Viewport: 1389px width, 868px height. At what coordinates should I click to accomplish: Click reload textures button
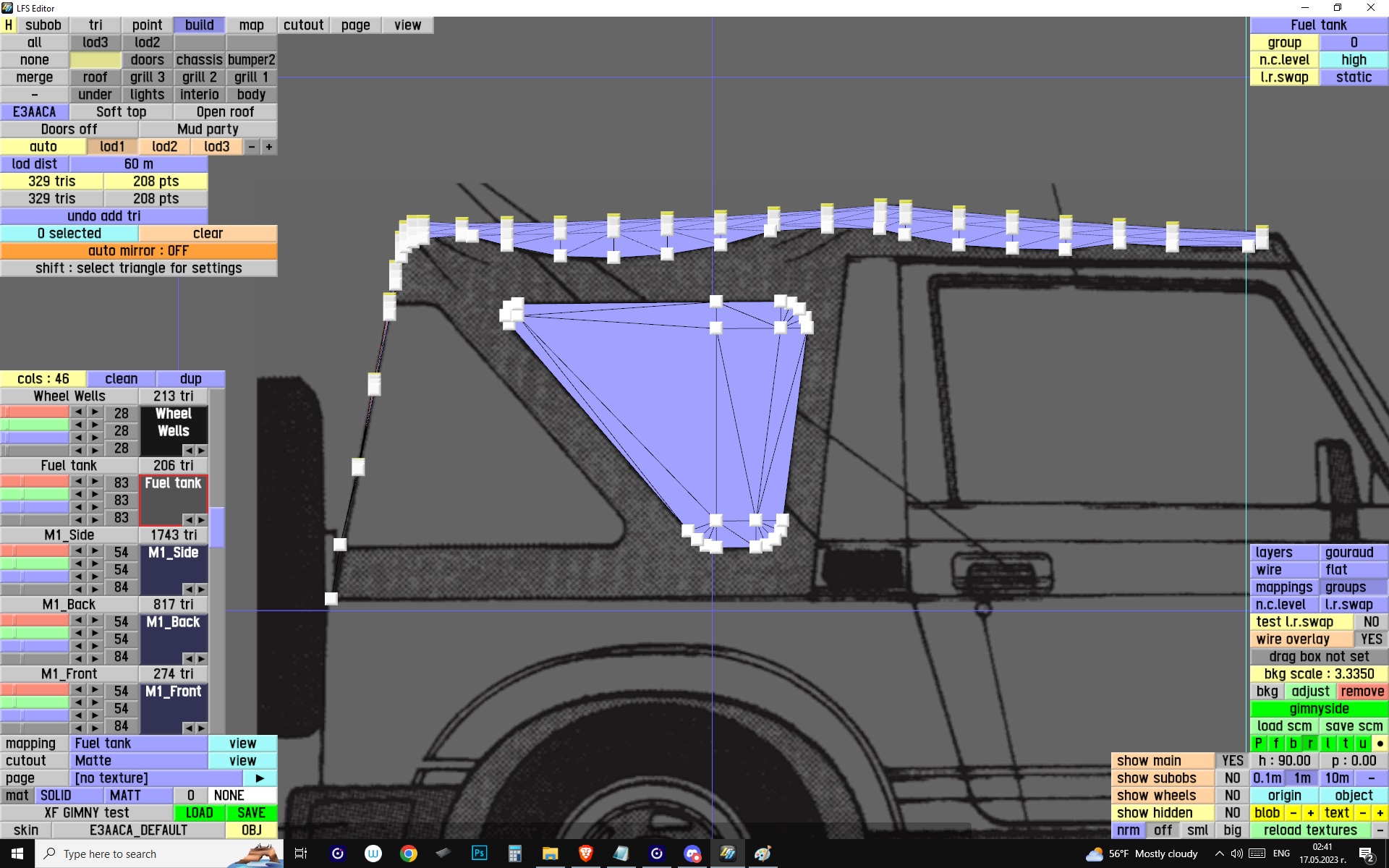(x=1309, y=830)
